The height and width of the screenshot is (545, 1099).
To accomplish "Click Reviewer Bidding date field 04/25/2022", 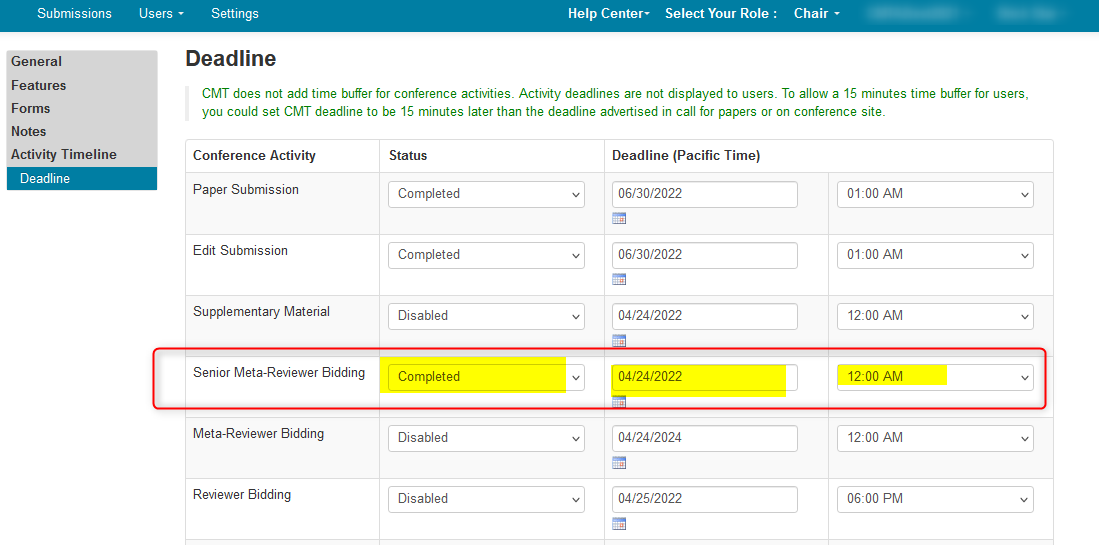I will tap(704, 499).
